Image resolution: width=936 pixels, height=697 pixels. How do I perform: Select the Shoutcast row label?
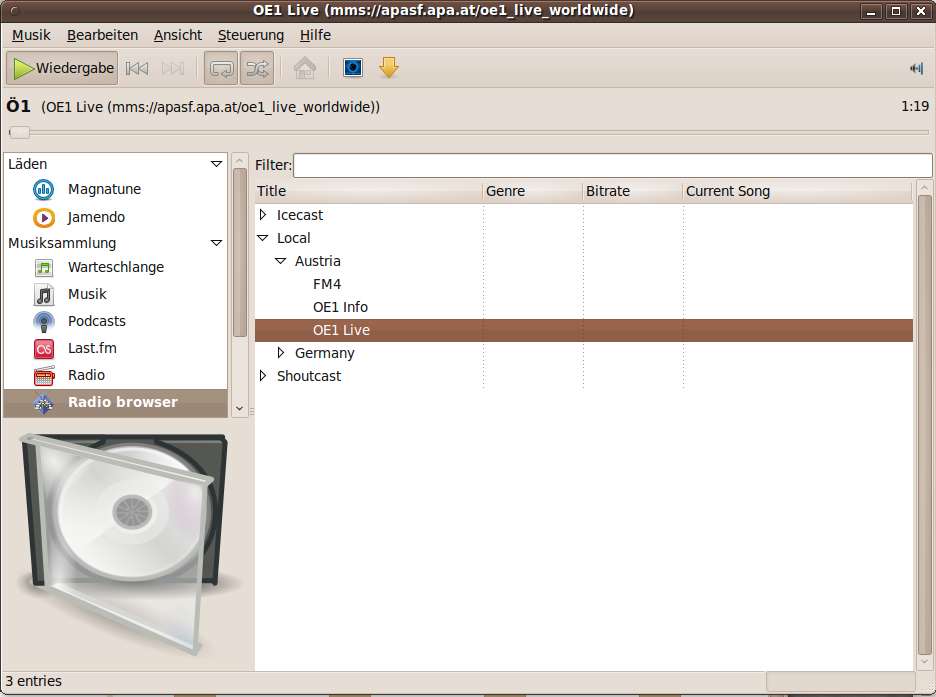coord(309,376)
